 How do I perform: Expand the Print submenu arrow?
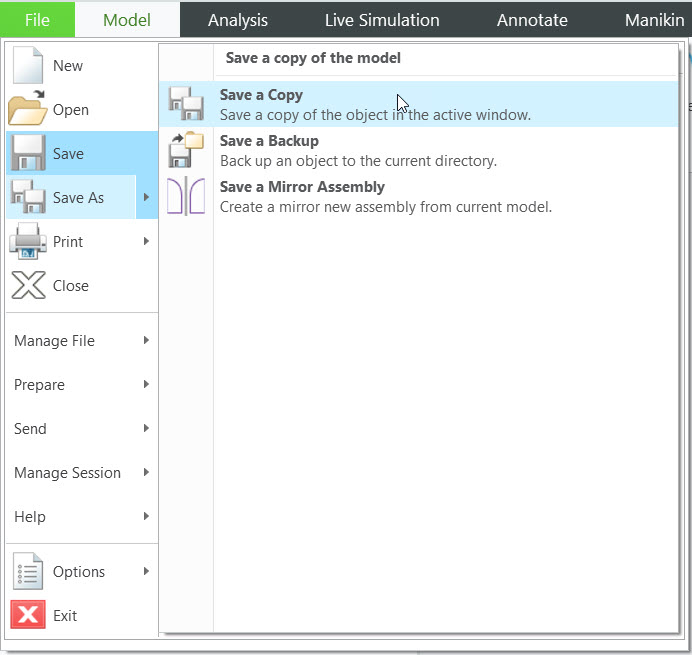(x=147, y=241)
